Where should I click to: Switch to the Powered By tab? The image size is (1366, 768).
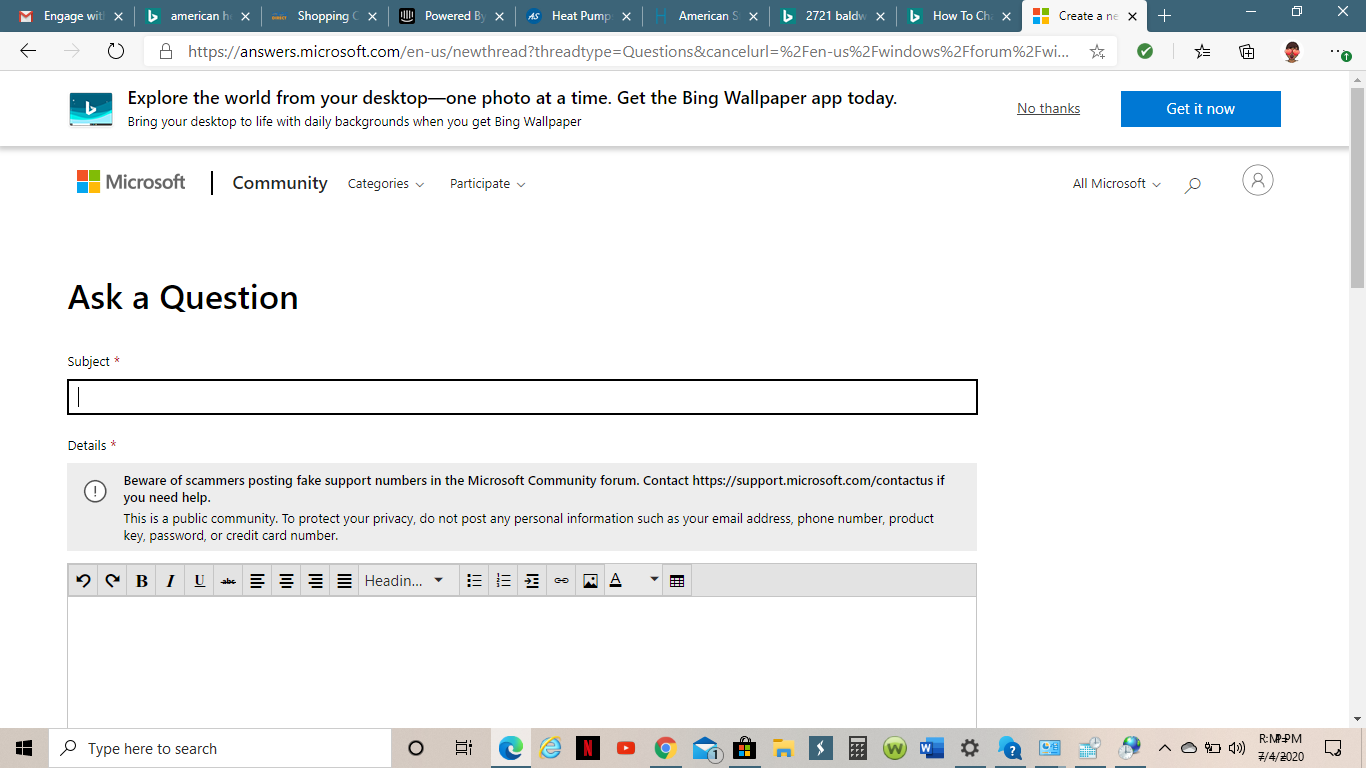pyautogui.click(x=450, y=16)
